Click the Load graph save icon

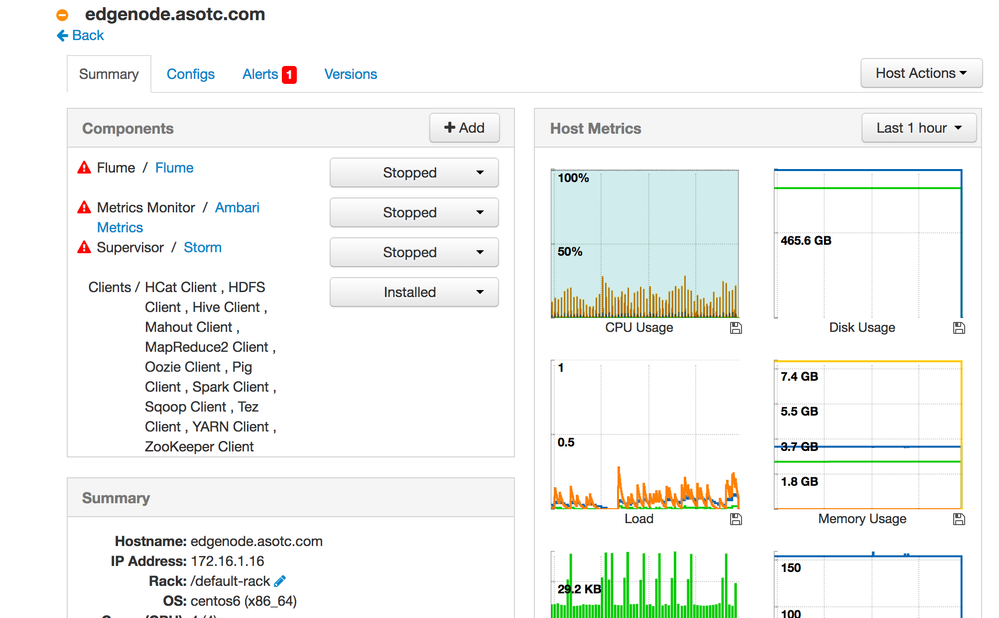click(736, 519)
